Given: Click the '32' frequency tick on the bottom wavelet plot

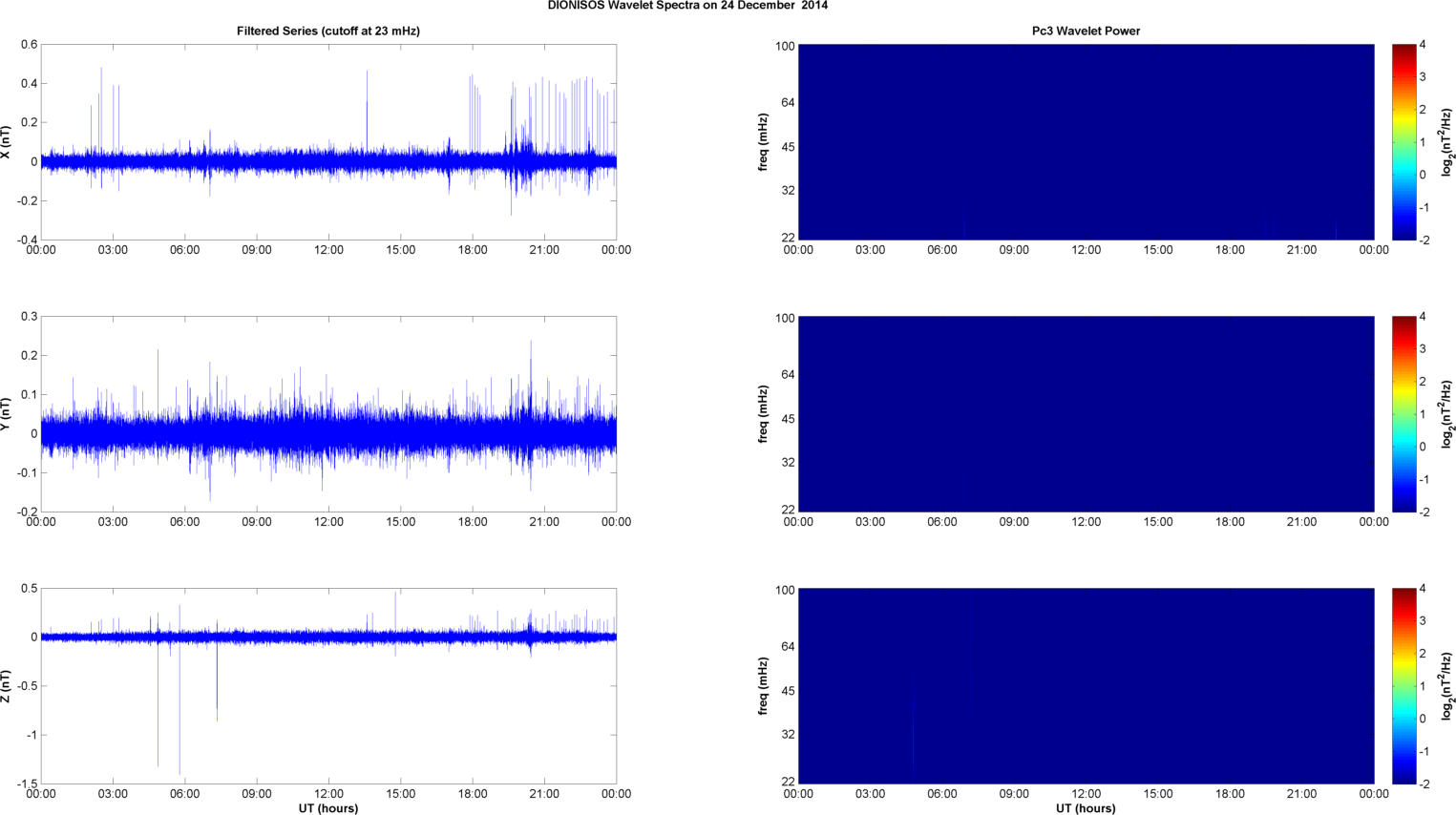Looking at the screenshot, I should 788,735.
